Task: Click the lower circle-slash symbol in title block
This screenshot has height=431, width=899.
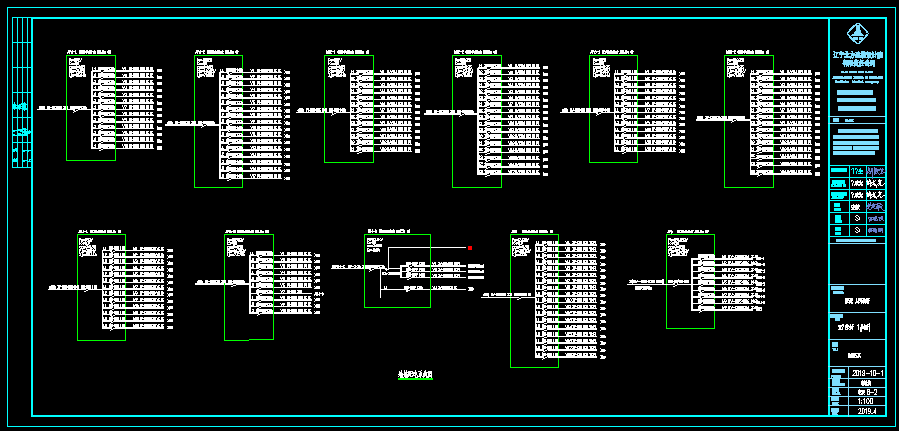Action: 856,230
